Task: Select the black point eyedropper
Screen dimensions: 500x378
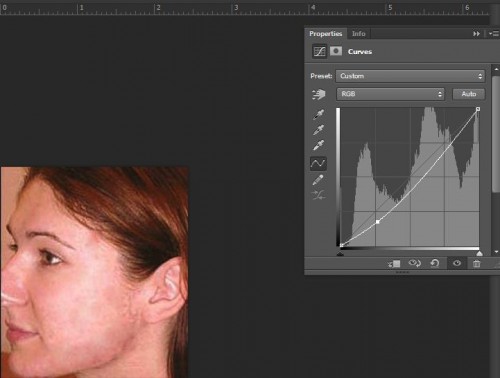Action: click(318, 114)
